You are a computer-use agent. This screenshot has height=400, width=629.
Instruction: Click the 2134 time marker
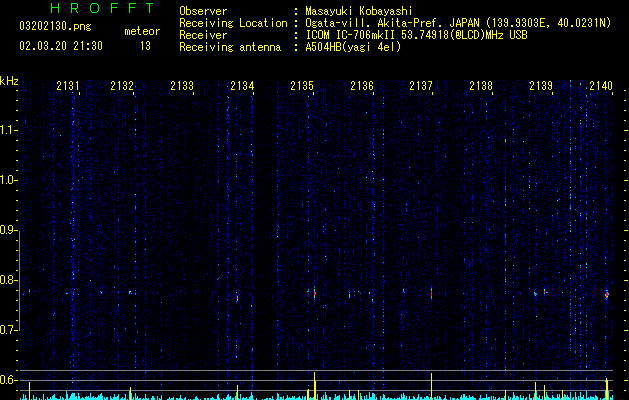[242, 85]
